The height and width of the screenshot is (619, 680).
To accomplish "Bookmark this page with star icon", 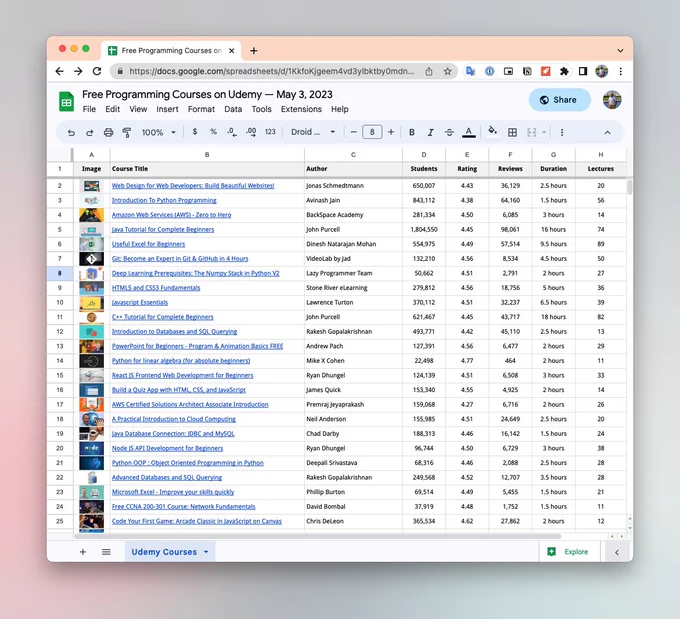I will [x=448, y=72].
